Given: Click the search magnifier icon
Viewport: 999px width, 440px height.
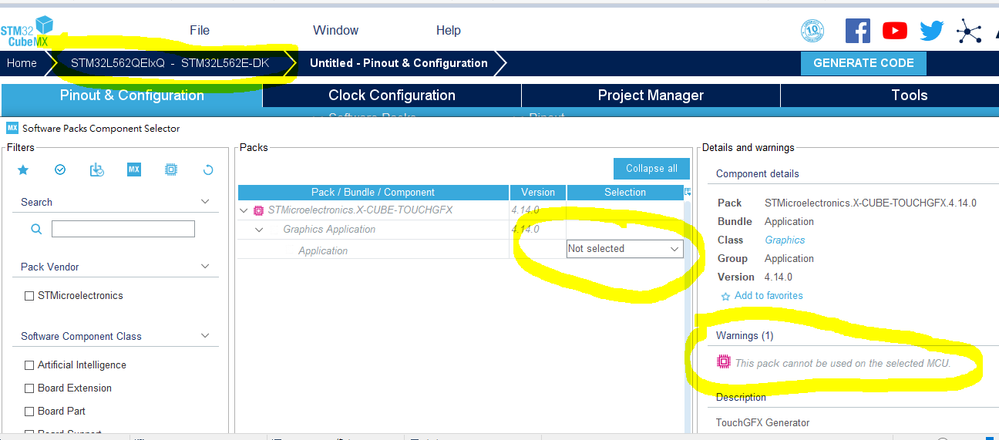Looking at the screenshot, I should (36, 229).
